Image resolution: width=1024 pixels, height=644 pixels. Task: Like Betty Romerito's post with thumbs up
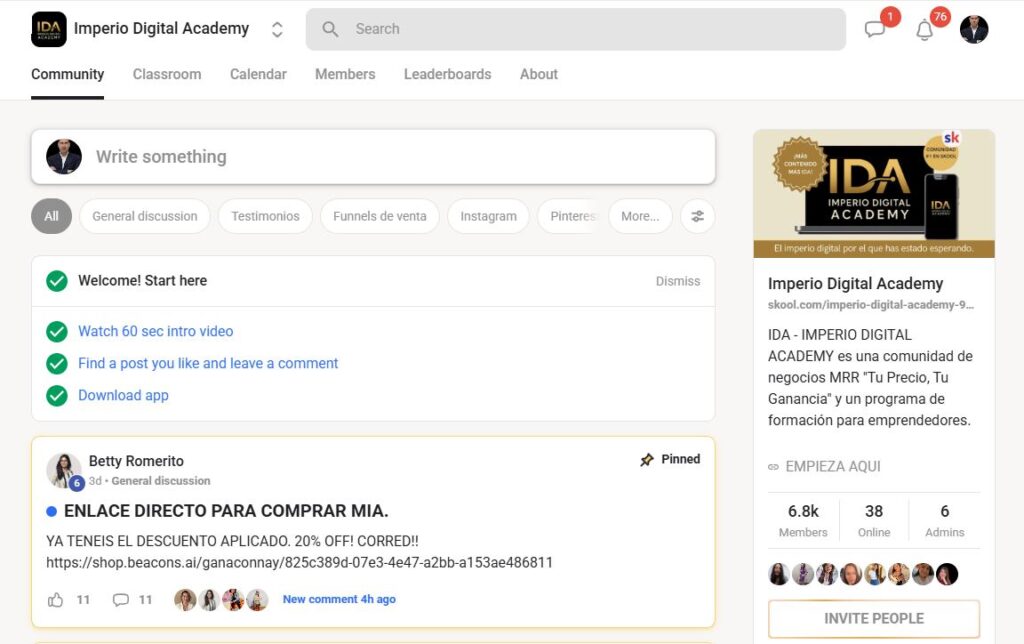(x=56, y=600)
